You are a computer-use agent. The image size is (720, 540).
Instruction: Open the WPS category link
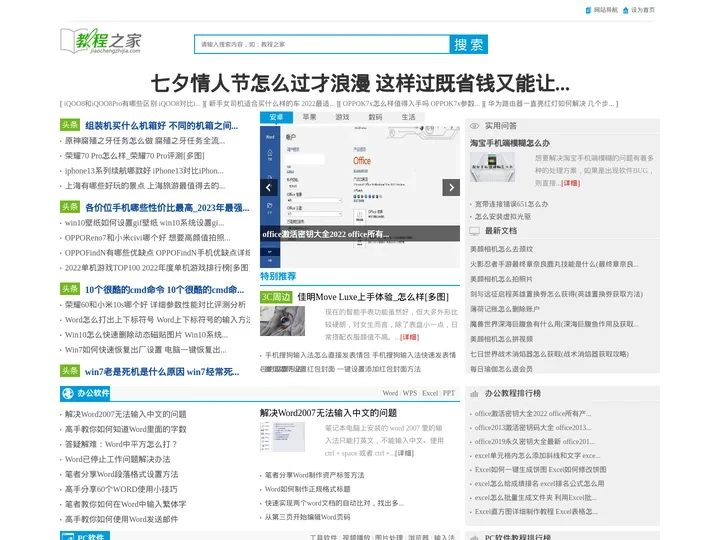pos(410,393)
